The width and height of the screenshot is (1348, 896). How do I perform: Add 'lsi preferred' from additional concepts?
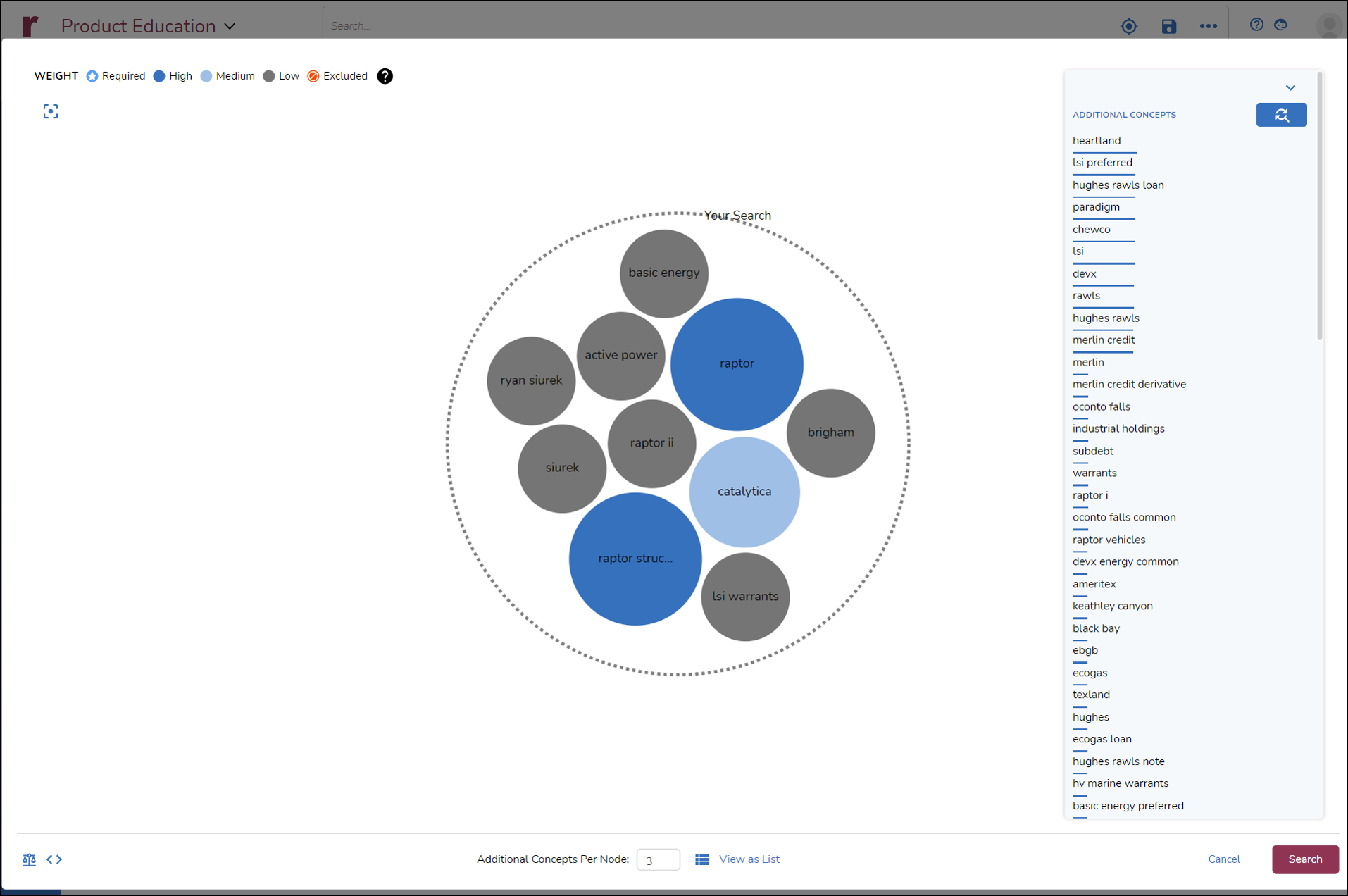click(x=1102, y=163)
